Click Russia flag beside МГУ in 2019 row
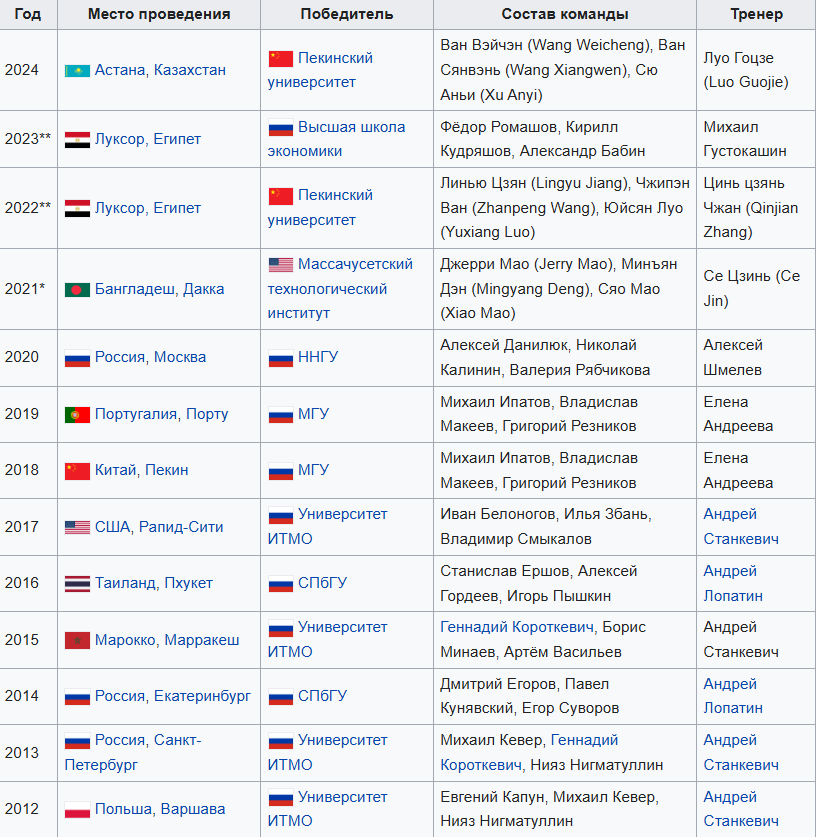Screen dimensions: 816x837 click(x=281, y=415)
